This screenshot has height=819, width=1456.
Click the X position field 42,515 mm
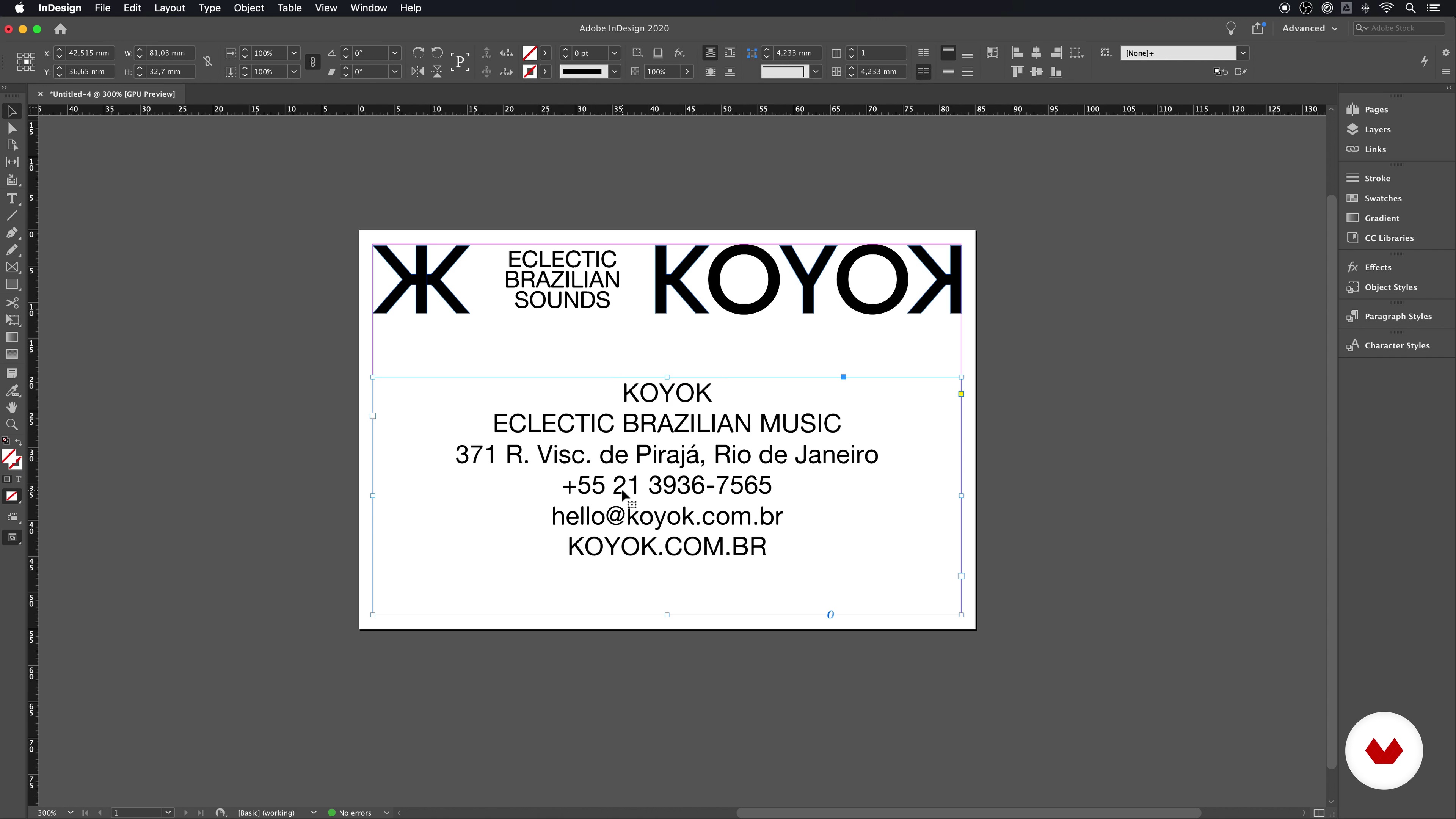(x=89, y=53)
